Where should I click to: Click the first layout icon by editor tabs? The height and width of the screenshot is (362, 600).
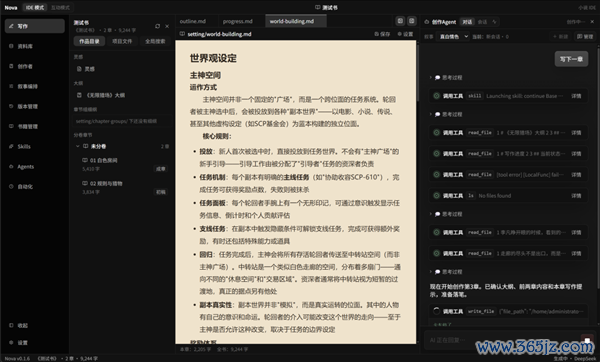[x=400, y=21]
